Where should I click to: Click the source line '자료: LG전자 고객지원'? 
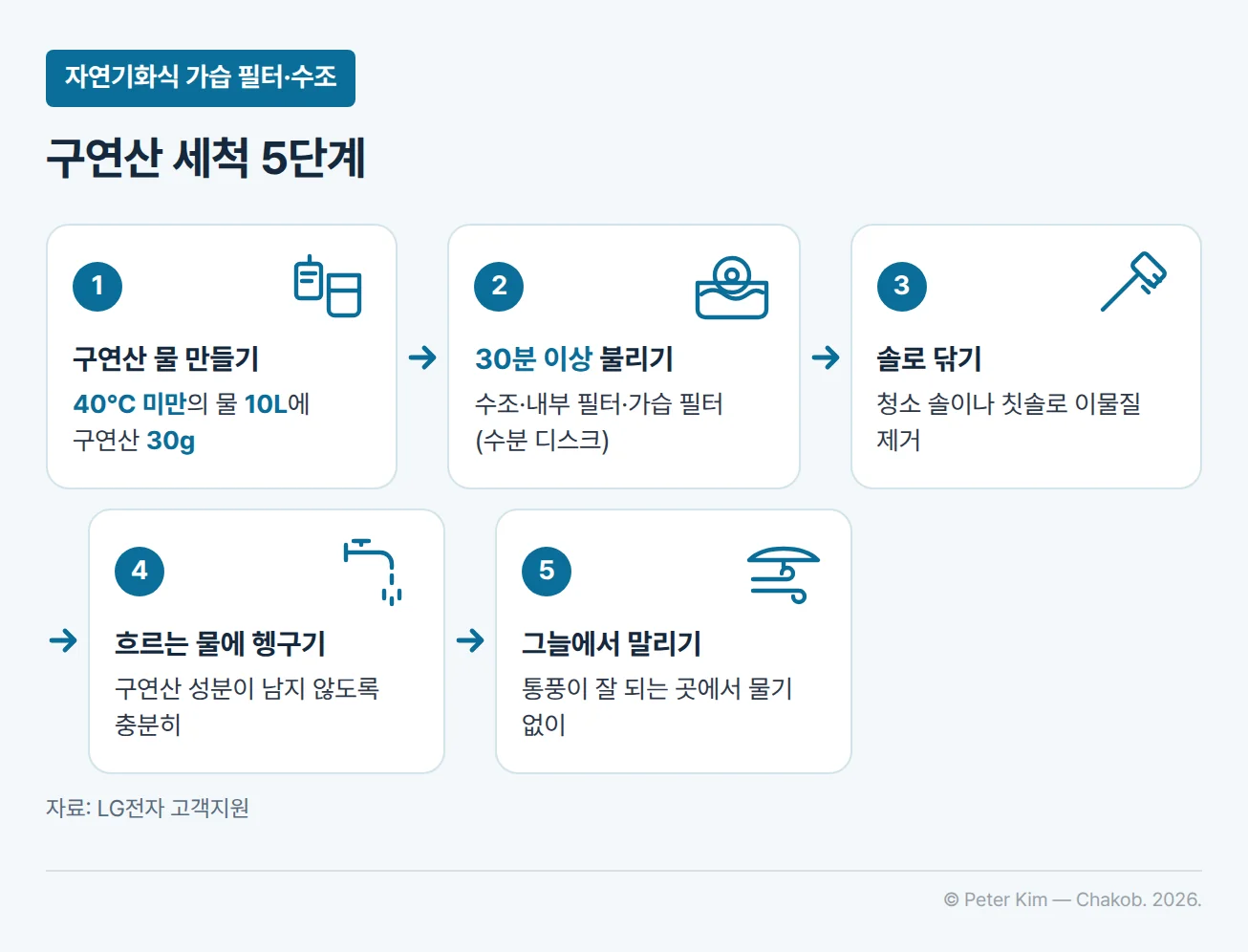coord(147,808)
